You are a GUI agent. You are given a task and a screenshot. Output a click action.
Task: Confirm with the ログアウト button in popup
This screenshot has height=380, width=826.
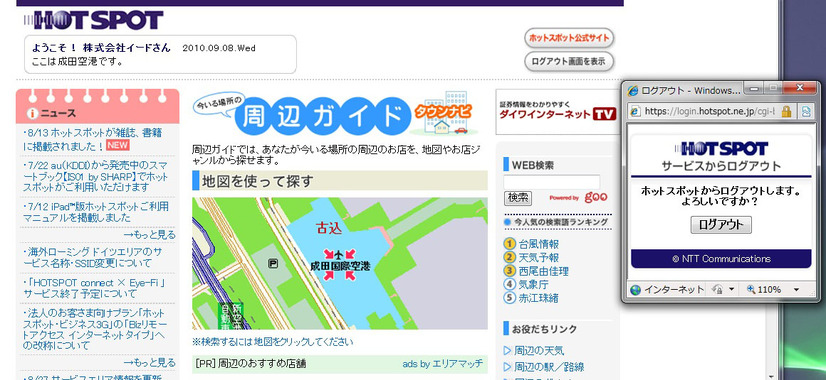click(721, 225)
